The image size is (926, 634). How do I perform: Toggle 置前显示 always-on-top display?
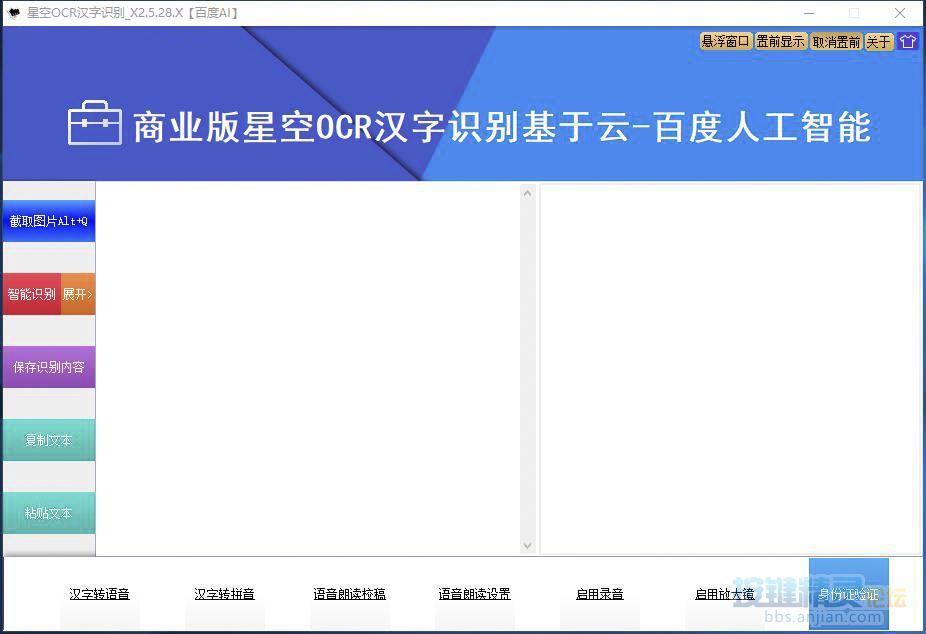pos(780,41)
